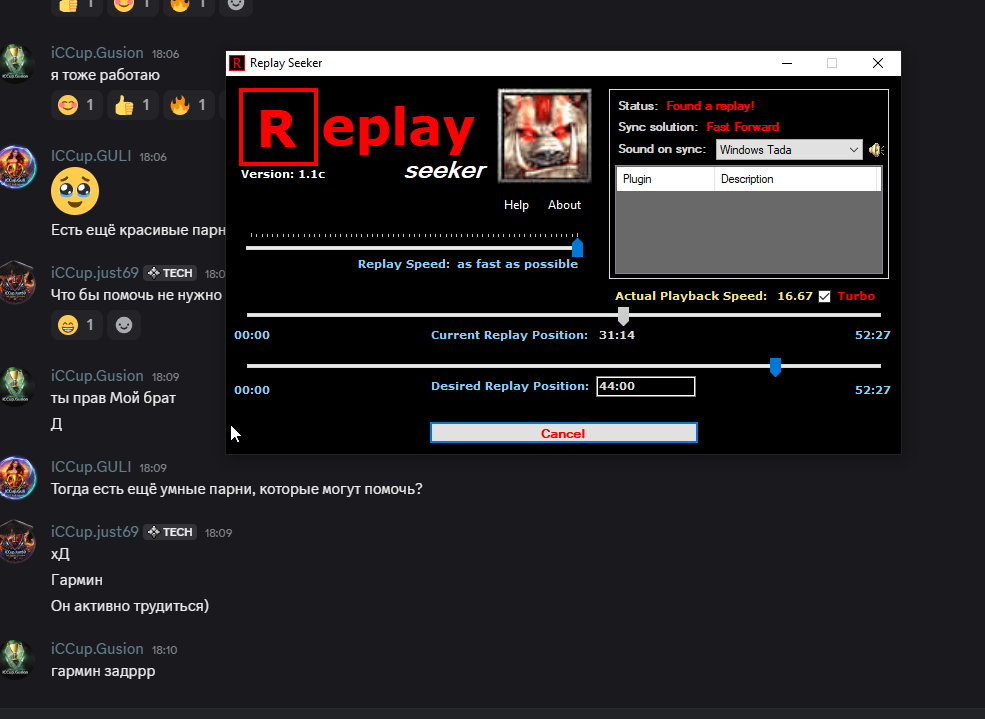985x719 pixels.
Task: Click hero portrait image in Replay Seeker
Action: (545, 136)
